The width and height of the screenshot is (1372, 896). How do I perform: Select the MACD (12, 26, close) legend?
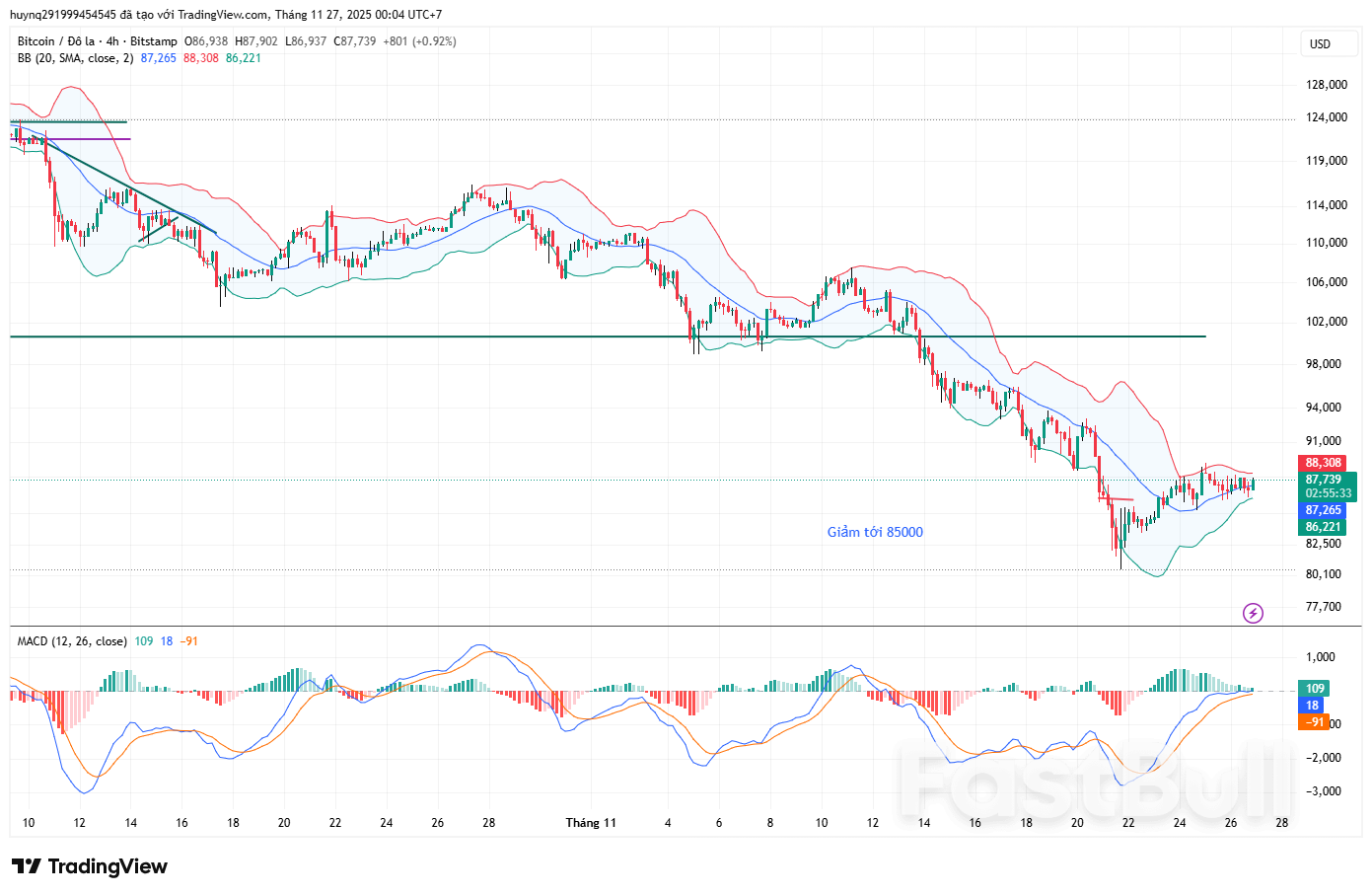tap(72, 641)
